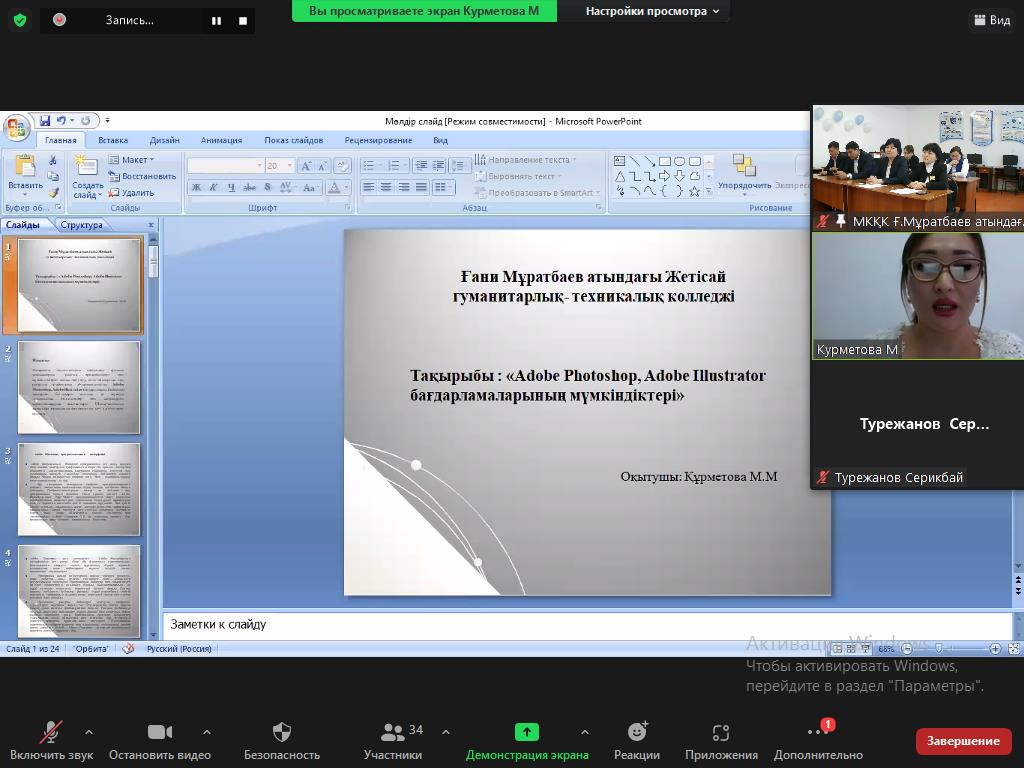Toggle text shadow (S) formatting
1024x768 pixels.
pos(267,188)
